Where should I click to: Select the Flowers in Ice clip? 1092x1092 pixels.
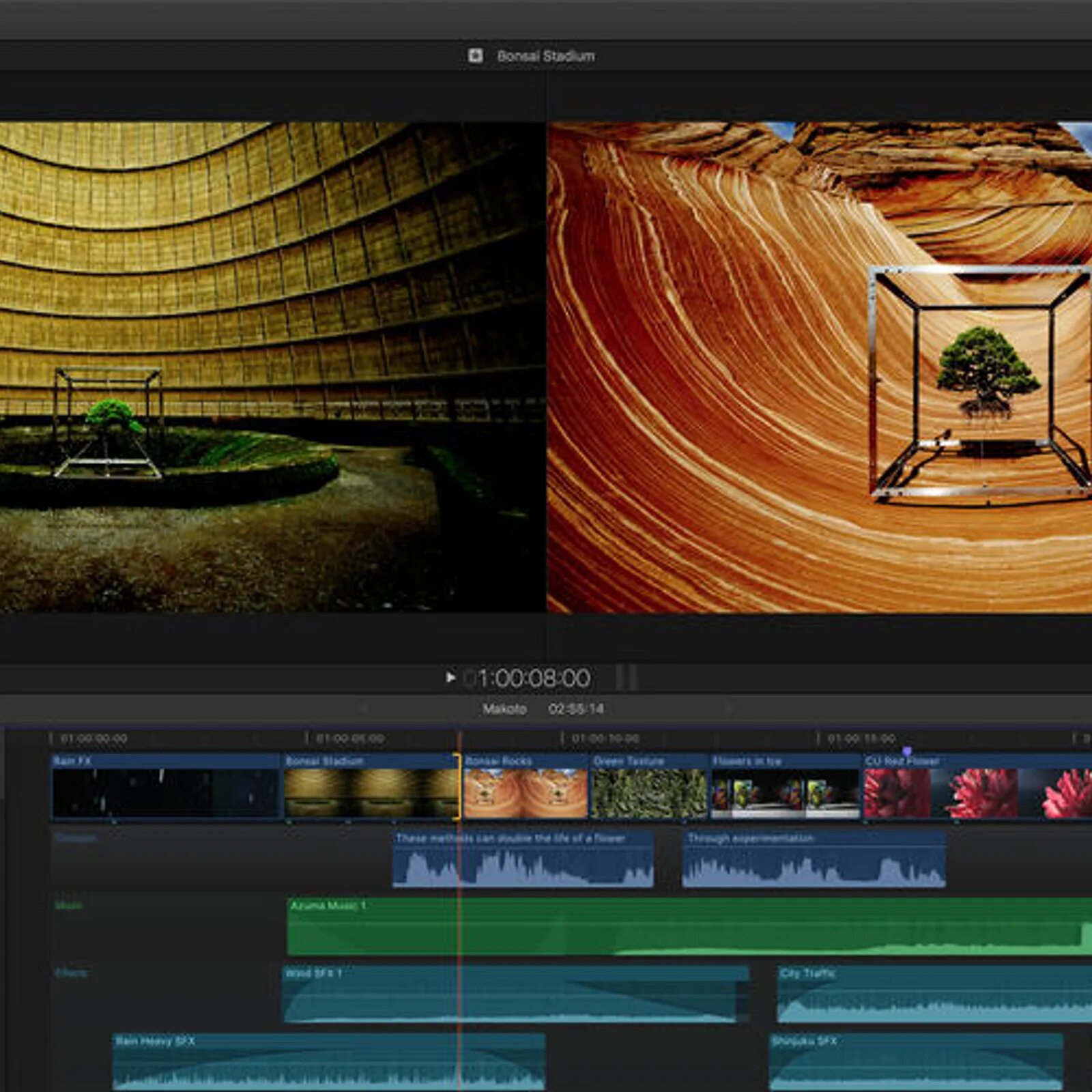(785, 786)
